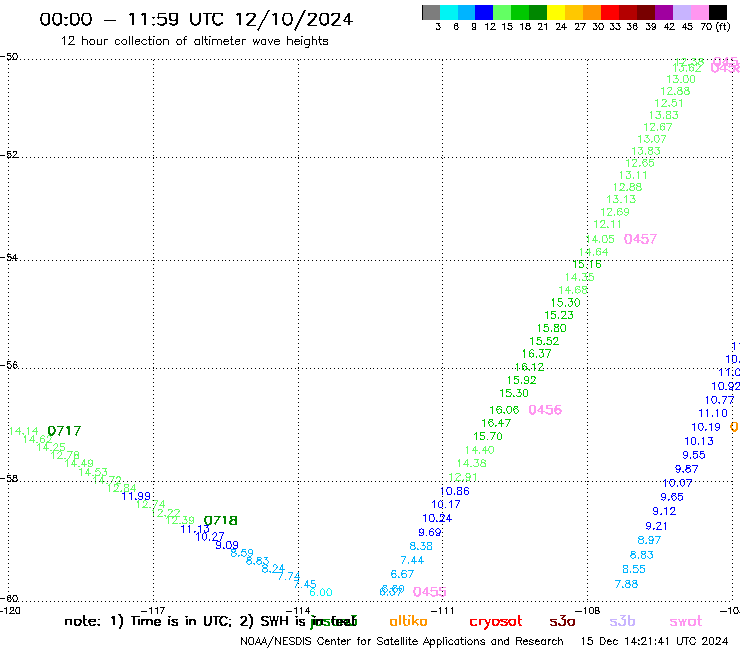Click the wave height value 7.88
This screenshot has height=650, width=740.
pyautogui.click(x=626, y=584)
